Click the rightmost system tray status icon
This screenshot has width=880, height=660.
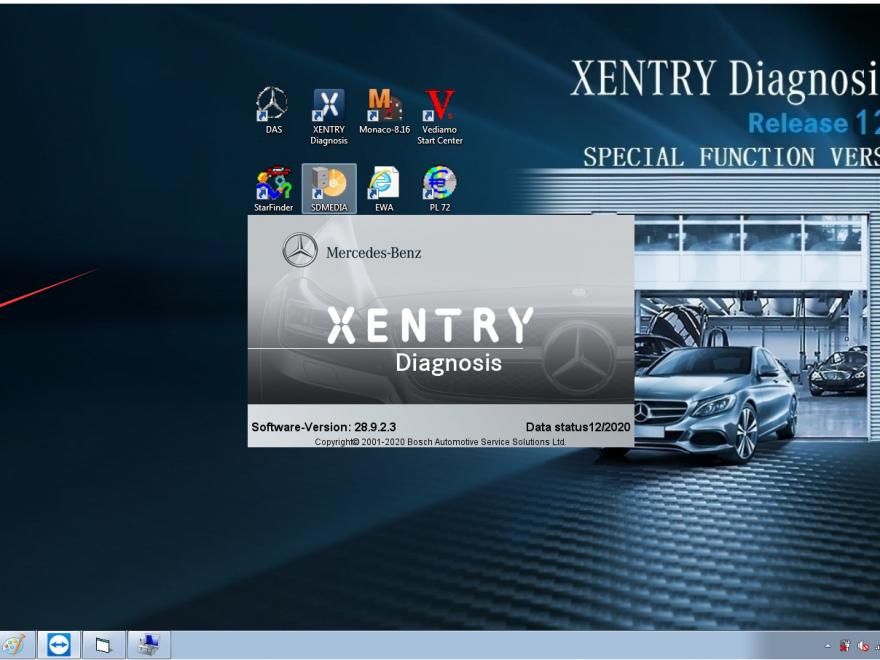[876, 645]
